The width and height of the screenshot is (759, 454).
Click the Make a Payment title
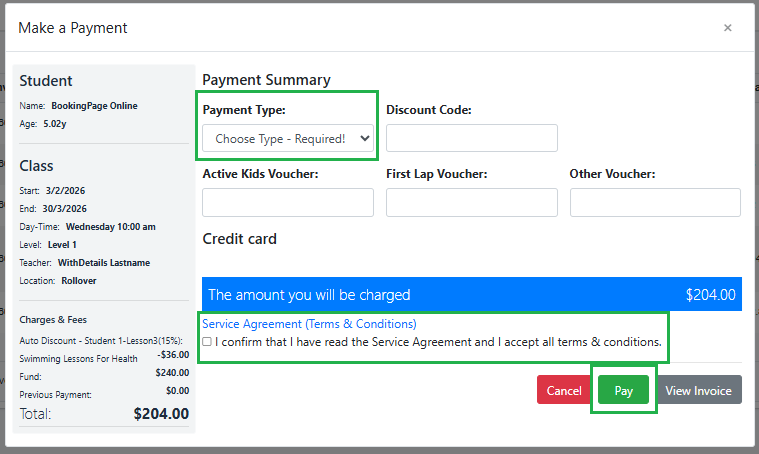[x=73, y=28]
